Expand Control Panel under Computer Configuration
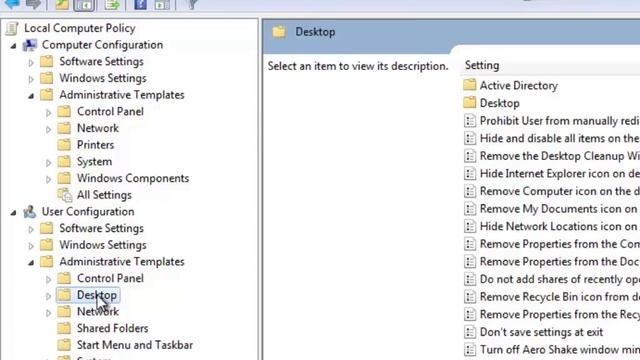The image size is (640, 360). click(x=49, y=112)
